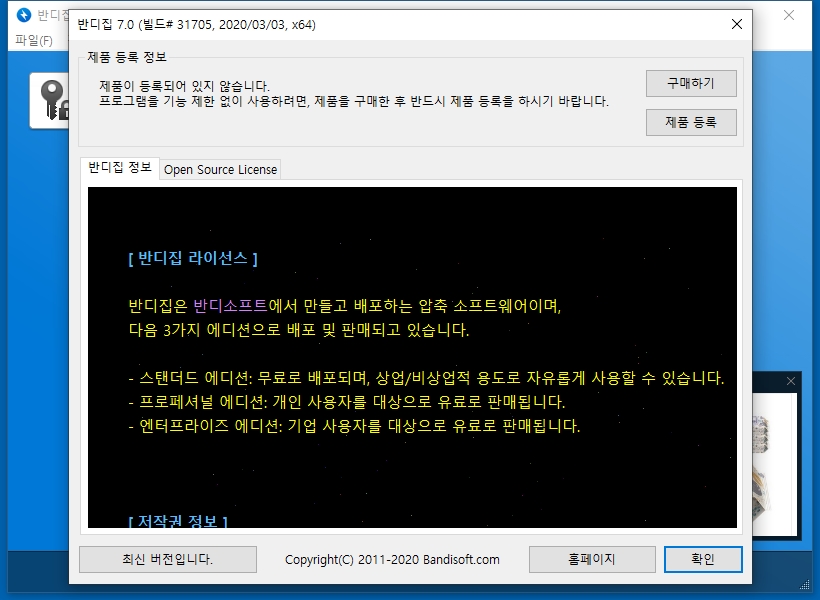Click the Bandizip logo icon in title bar

24,15
